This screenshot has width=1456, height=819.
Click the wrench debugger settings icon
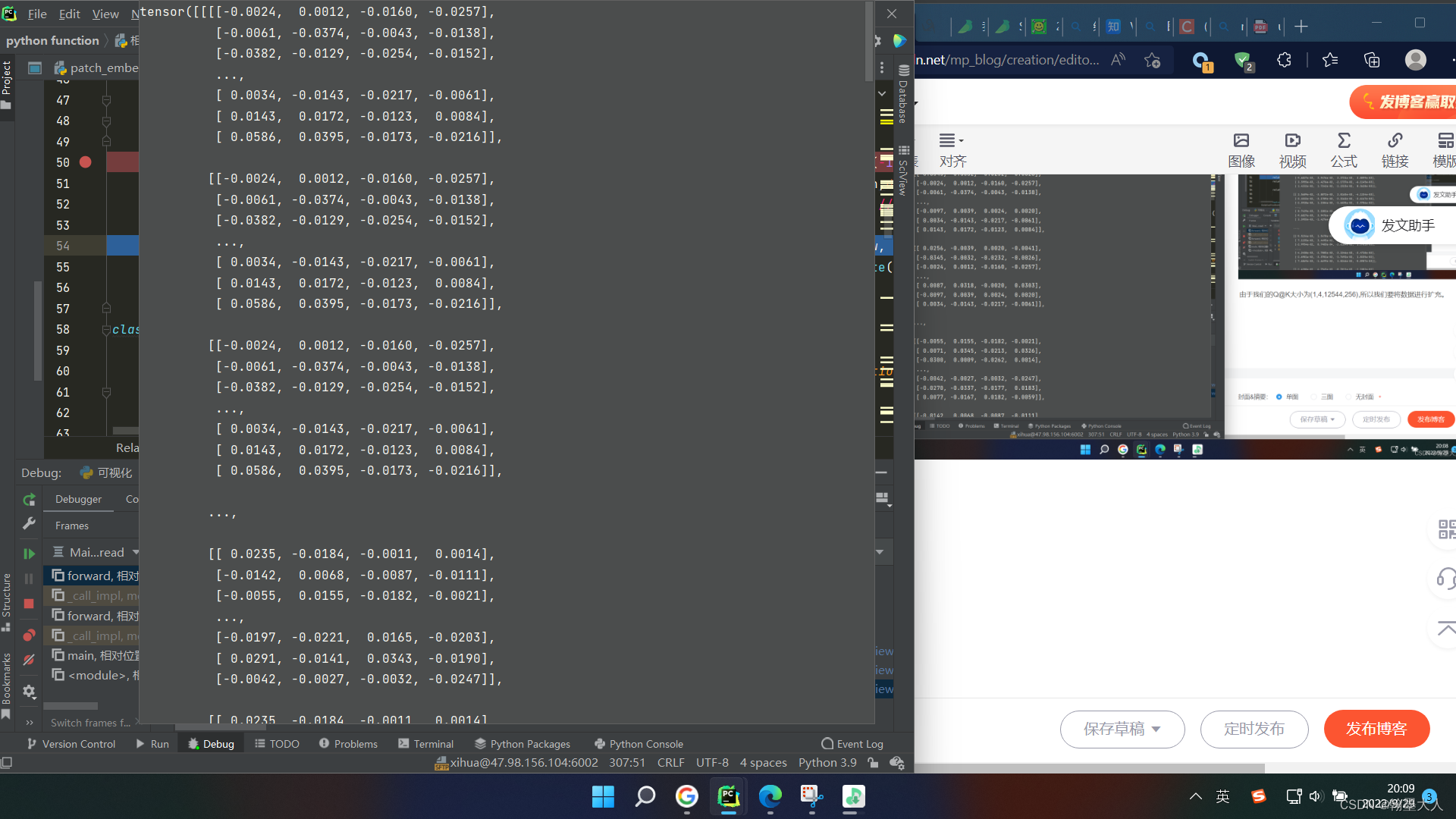(x=29, y=523)
